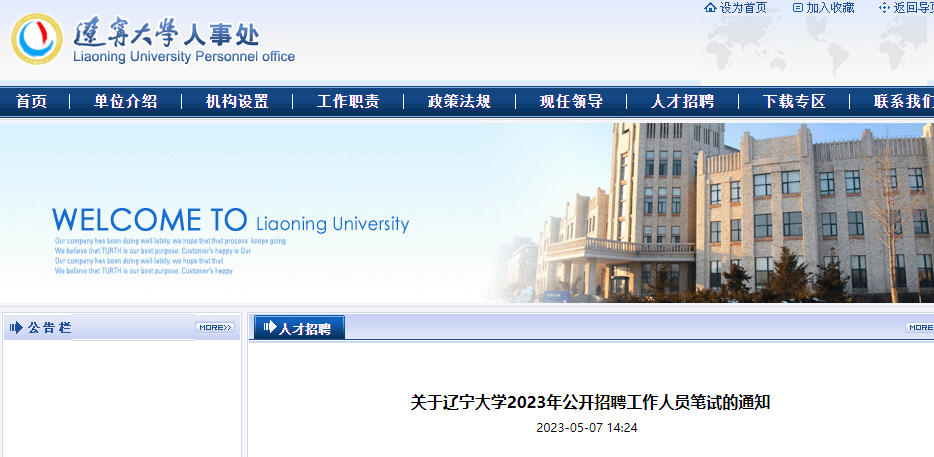Screen dimensions: 934x457
Task: Click the cross-arrows icon beside 返回导页
Action: click(885, 8)
